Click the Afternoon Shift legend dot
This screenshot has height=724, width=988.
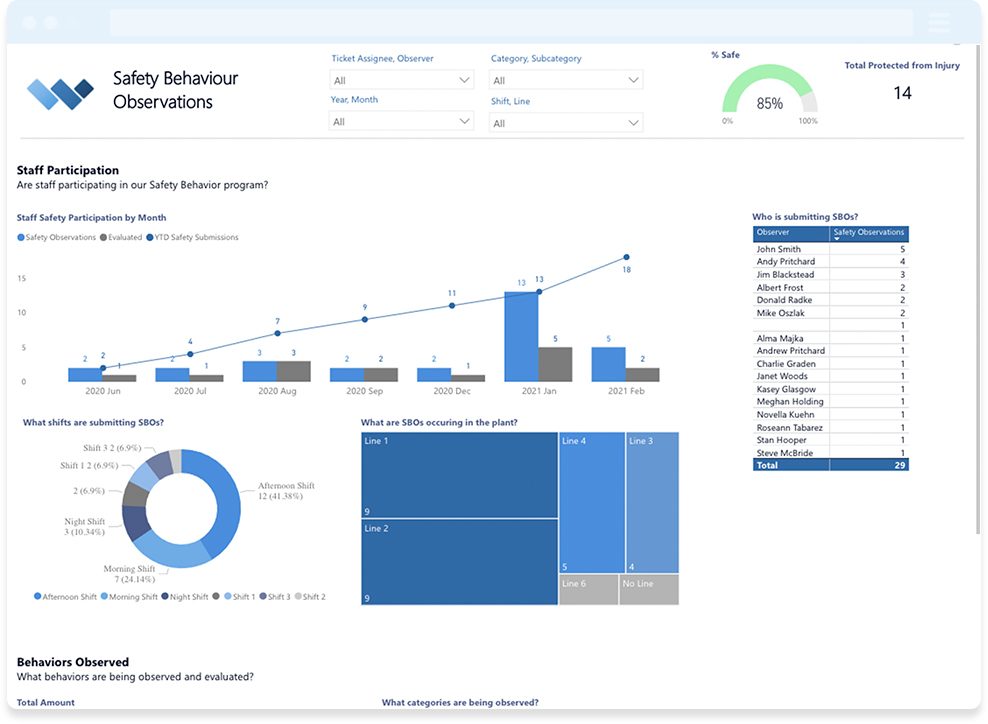click(x=38, y=596)
